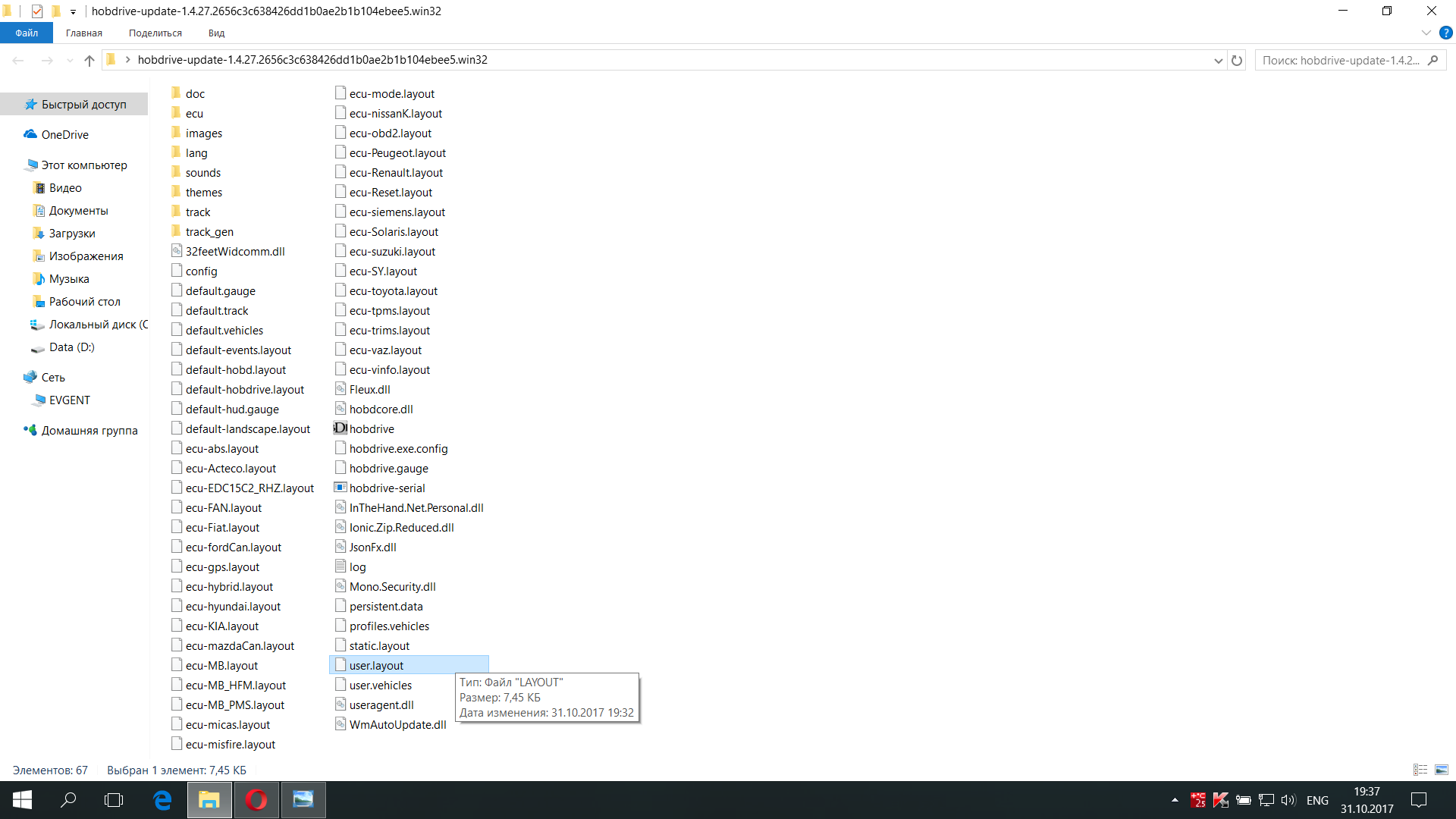1456x819 pixels.
Task: Select WmAutoUpdate.dll file icon
Action: pyautogui.click(x=340, y=724)
